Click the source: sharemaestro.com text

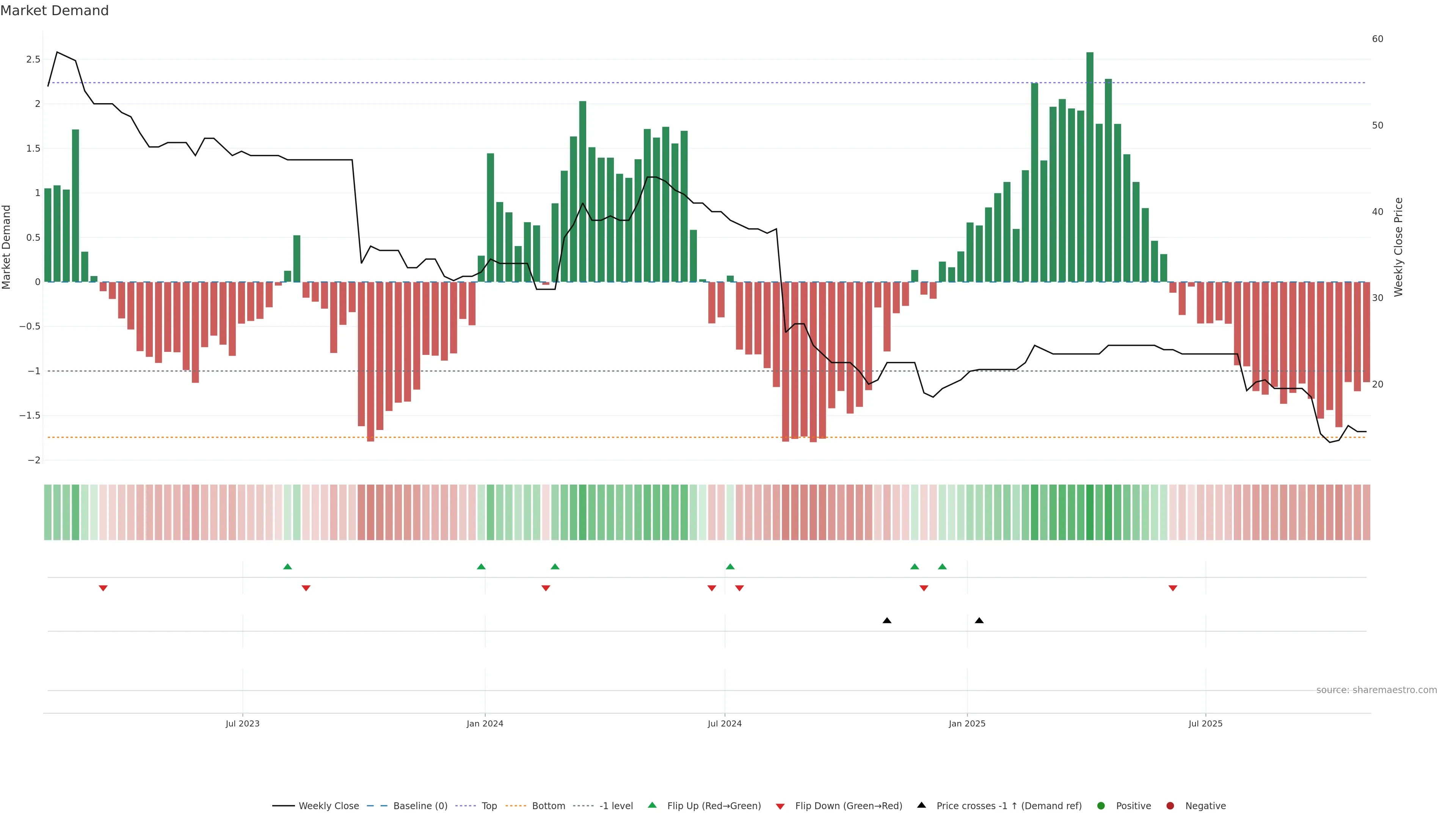coord(1376,690)
